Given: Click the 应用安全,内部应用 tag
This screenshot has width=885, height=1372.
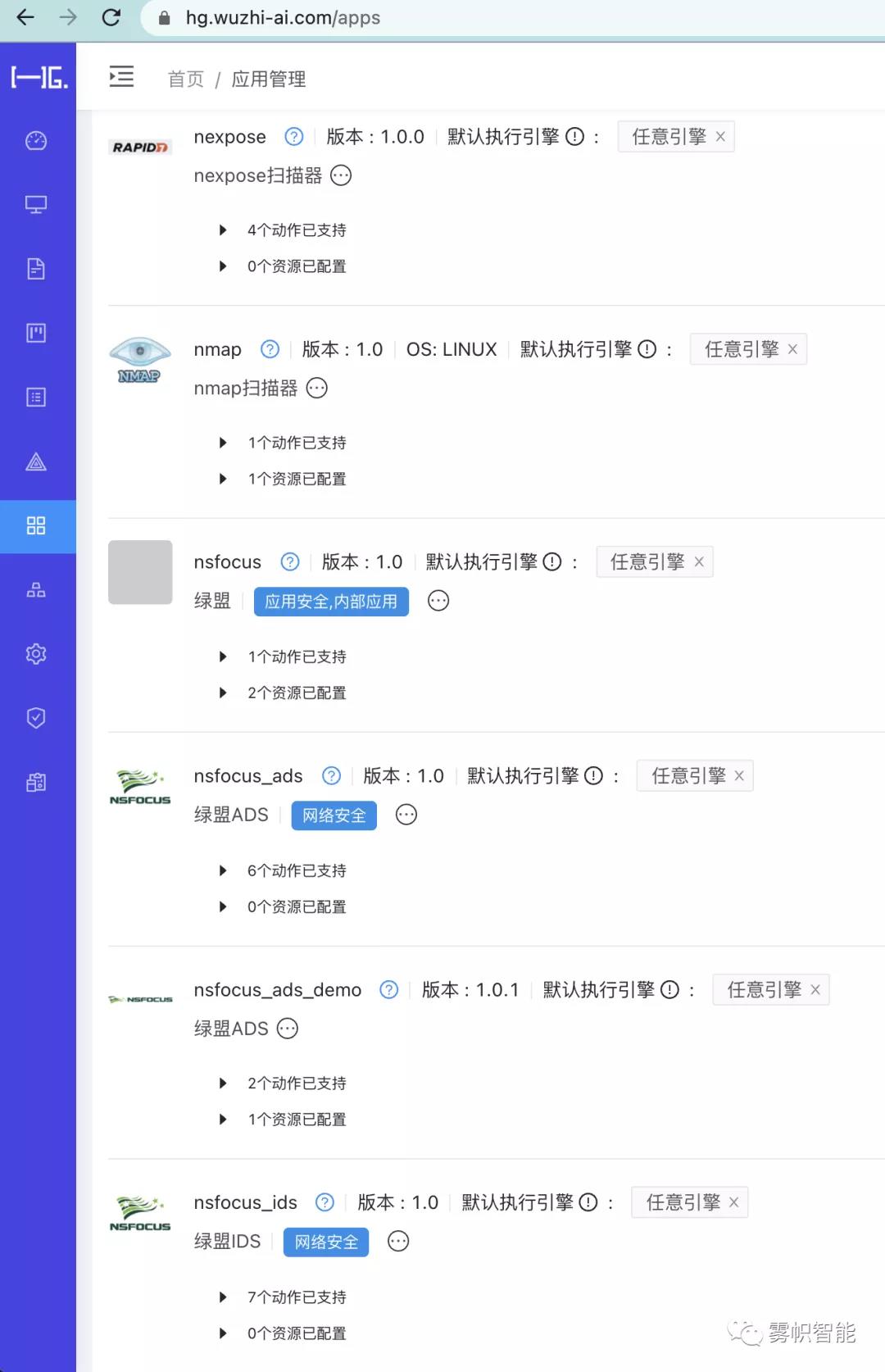Looking at the screenshot, I should point(331,602).
